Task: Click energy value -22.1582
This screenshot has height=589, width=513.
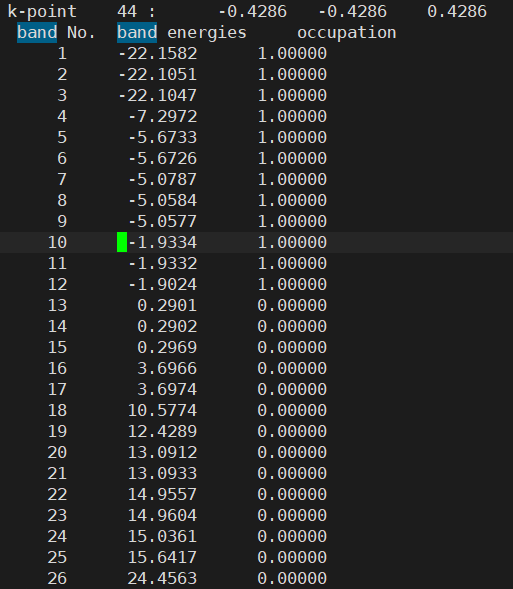Action: (157, 54)
